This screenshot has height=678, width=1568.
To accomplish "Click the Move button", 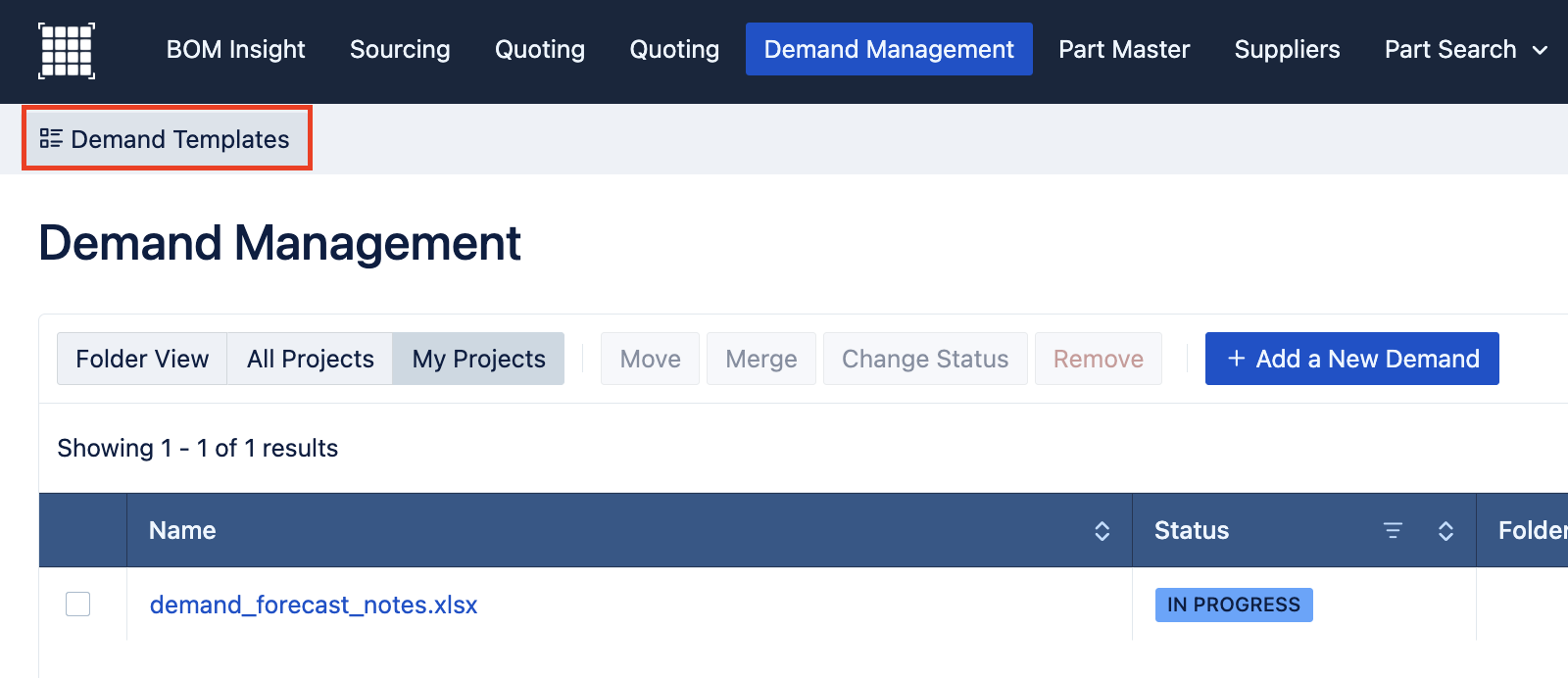I will tap(650, 359).
